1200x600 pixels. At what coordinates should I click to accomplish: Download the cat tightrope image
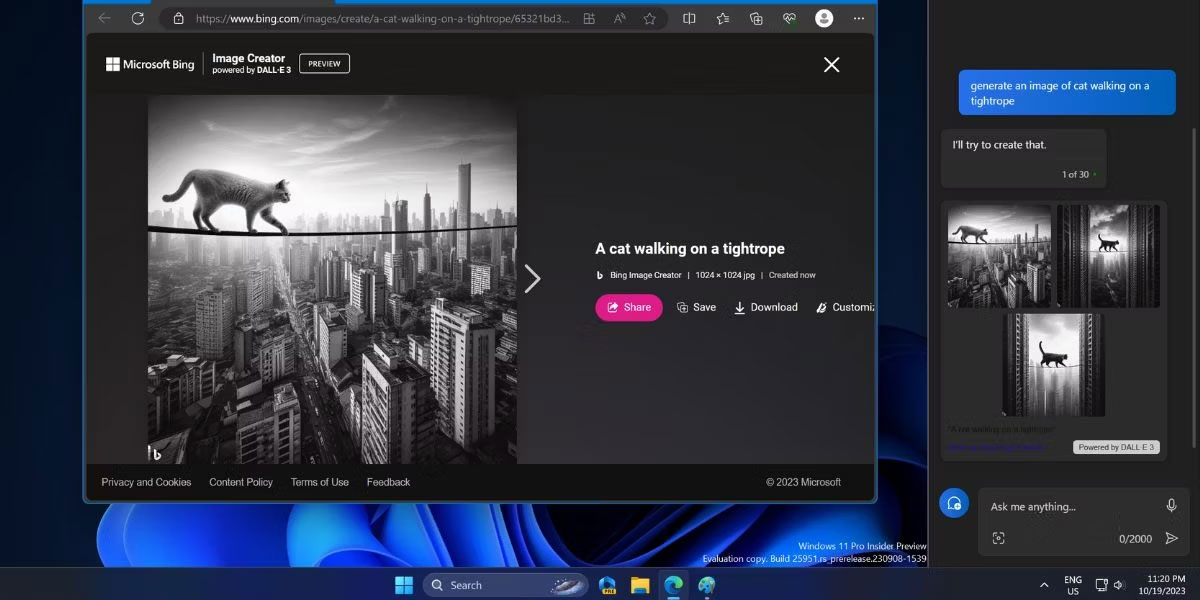pyautogui.click(x=766, y=308)
